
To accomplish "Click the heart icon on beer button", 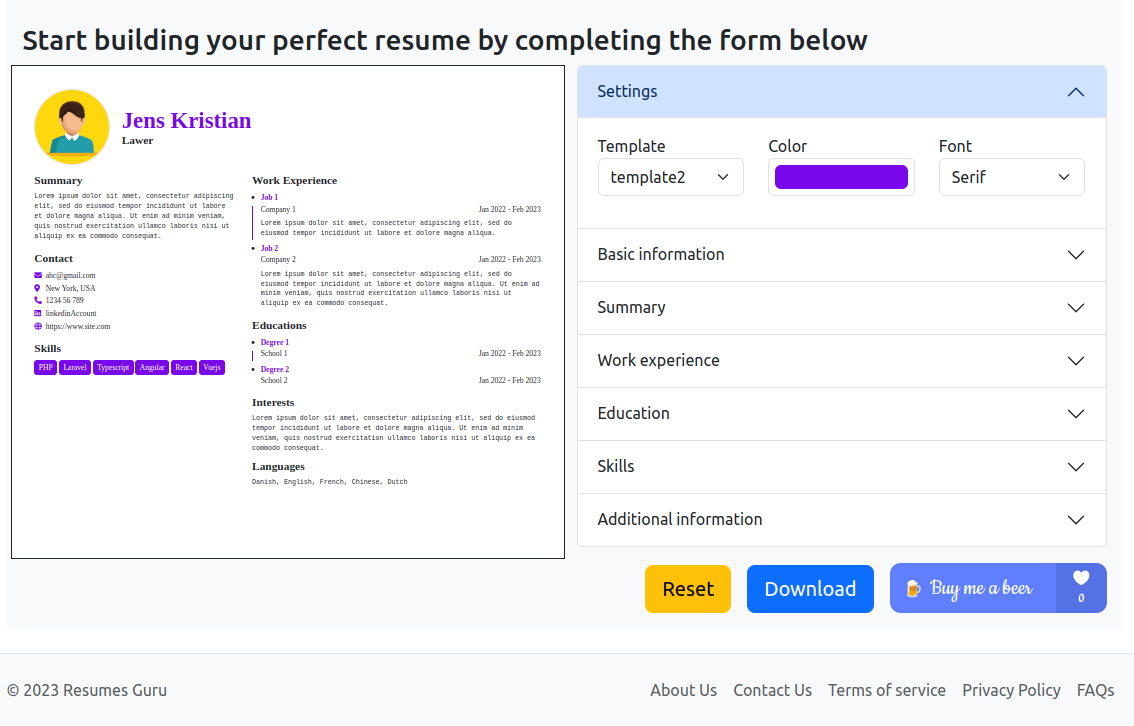I will pyautogui.click(x=1080, y=578).
